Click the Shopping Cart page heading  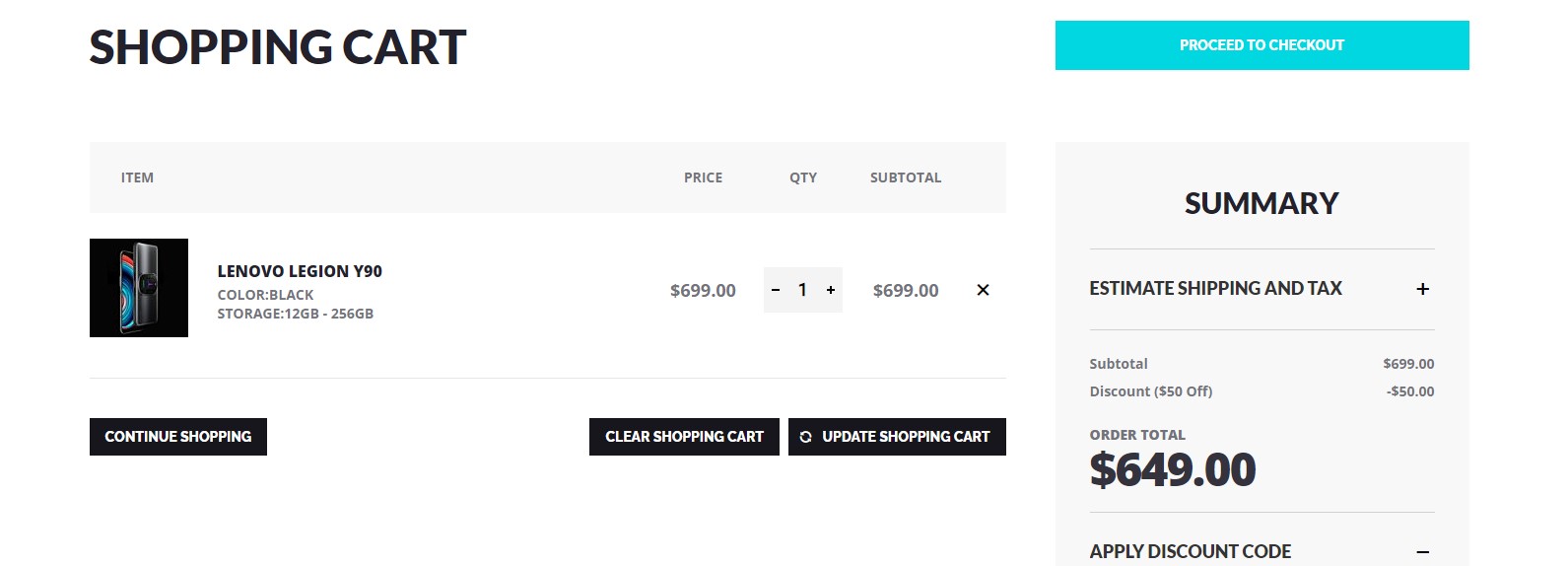point(278,47)
